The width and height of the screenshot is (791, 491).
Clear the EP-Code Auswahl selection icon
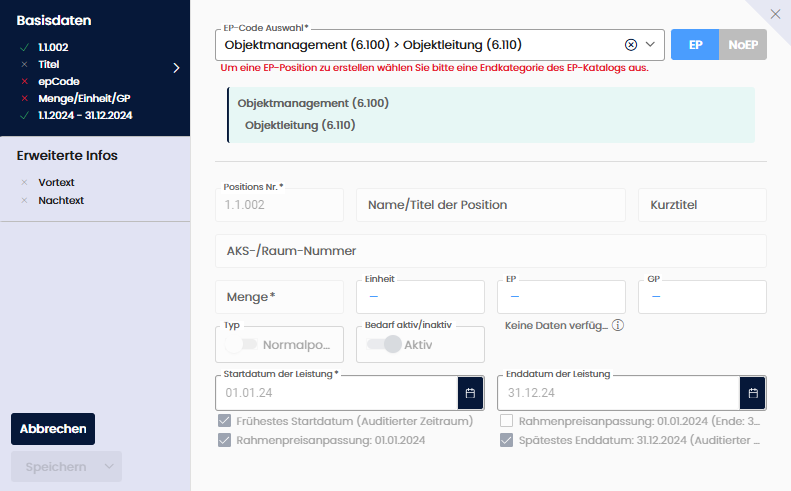(x=631, y=45)
